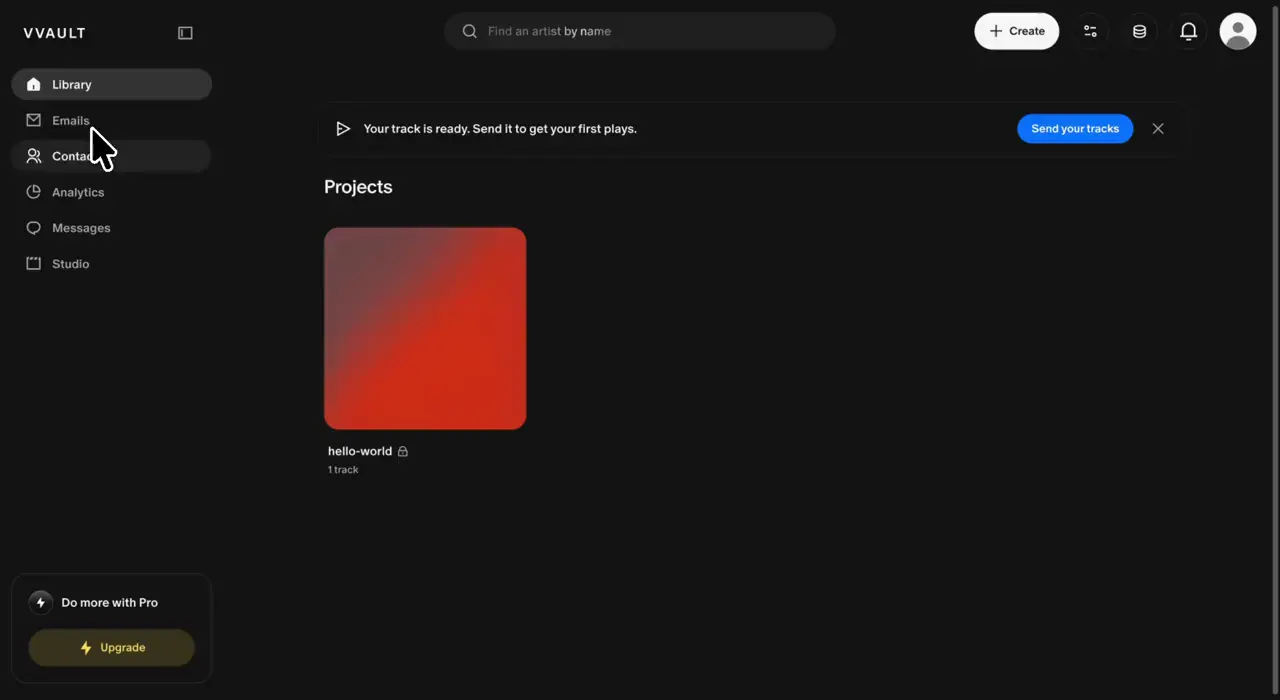Click the lightning icon near Do more with Pro
This screenshot has width=1280, height=700.
point(41,603)
